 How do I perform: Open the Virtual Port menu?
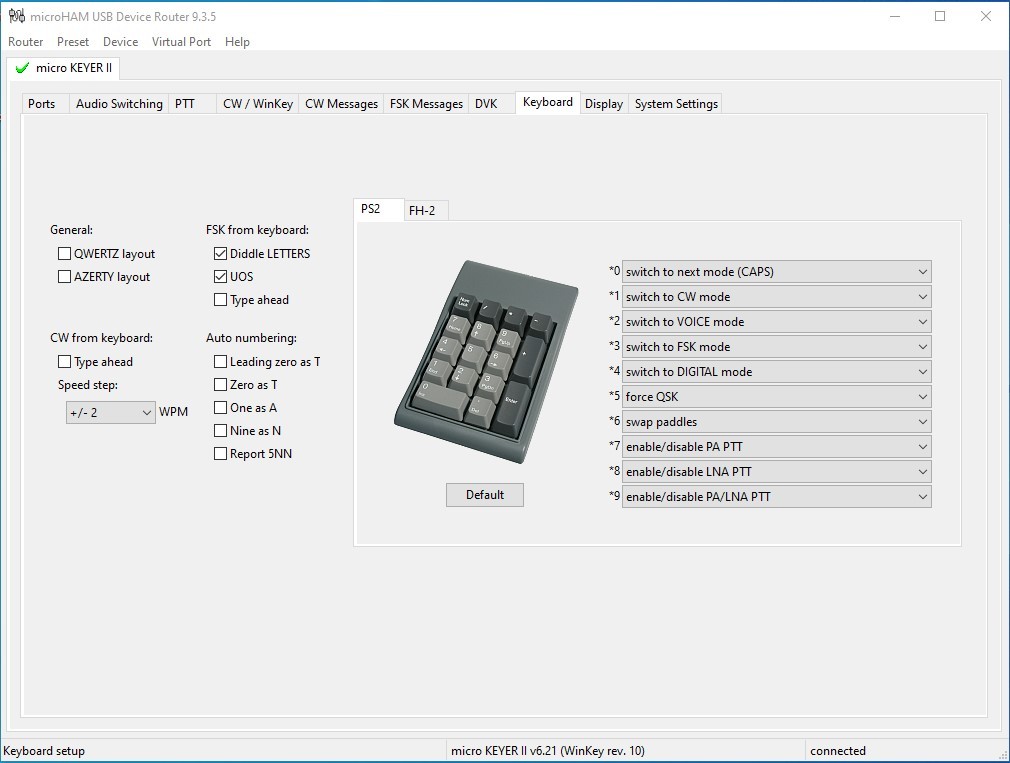(182, 42)
